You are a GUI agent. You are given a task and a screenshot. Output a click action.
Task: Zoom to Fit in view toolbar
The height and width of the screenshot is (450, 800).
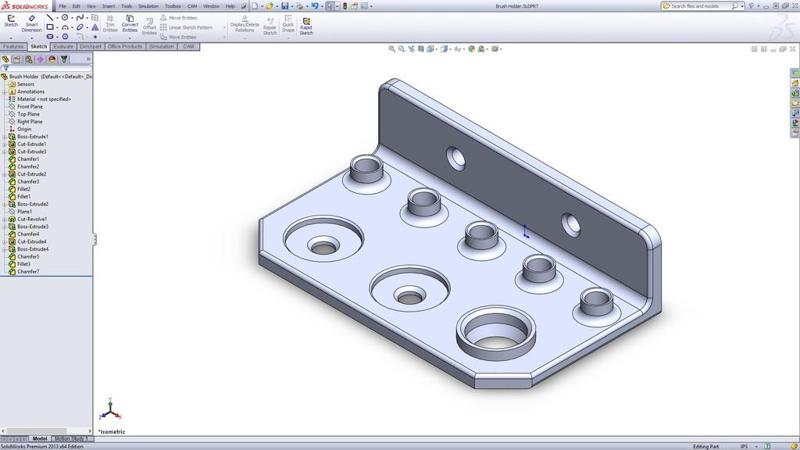coord(392,49)
